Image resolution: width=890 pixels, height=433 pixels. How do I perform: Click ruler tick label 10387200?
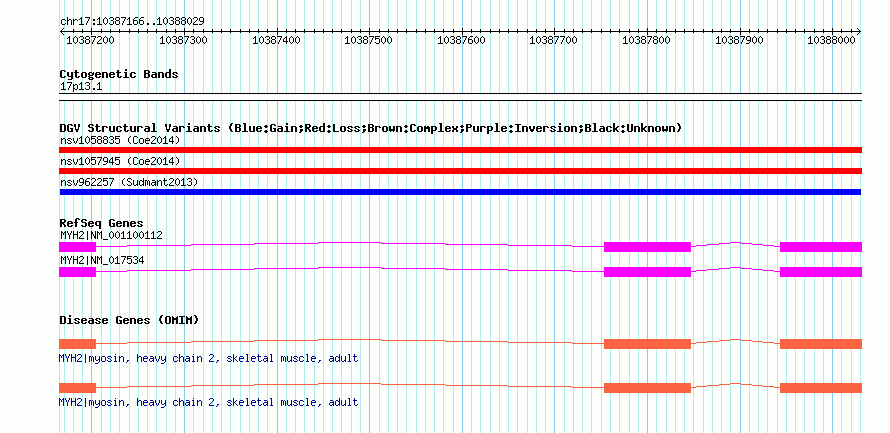click(90, 40)
